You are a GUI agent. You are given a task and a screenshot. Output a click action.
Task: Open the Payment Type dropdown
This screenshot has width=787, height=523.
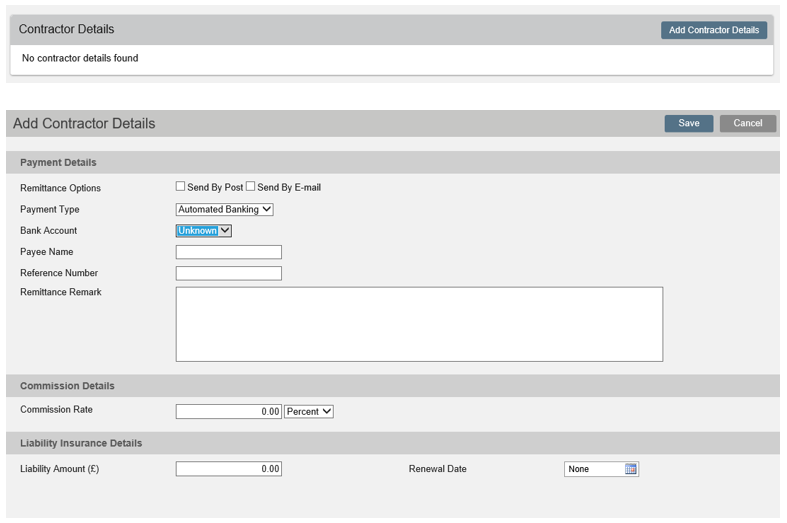pos(224,209)
